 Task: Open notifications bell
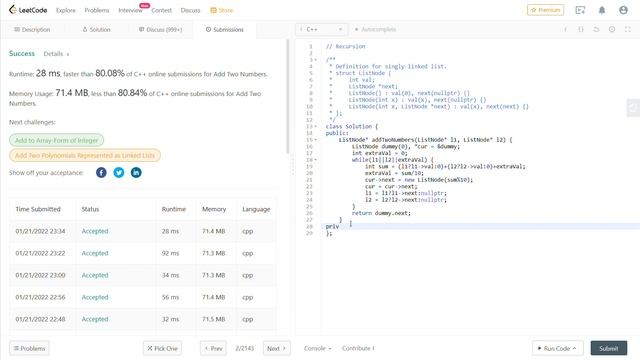(602, 10)
